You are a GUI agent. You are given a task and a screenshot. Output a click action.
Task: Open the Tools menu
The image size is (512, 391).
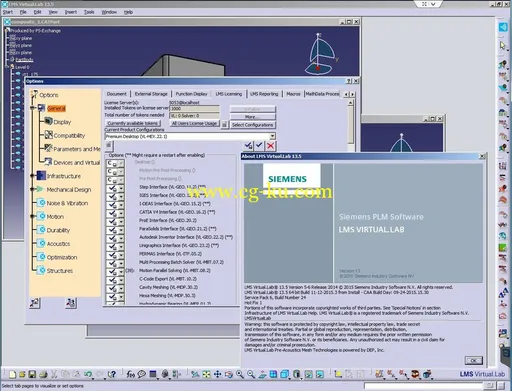[89, 12]
